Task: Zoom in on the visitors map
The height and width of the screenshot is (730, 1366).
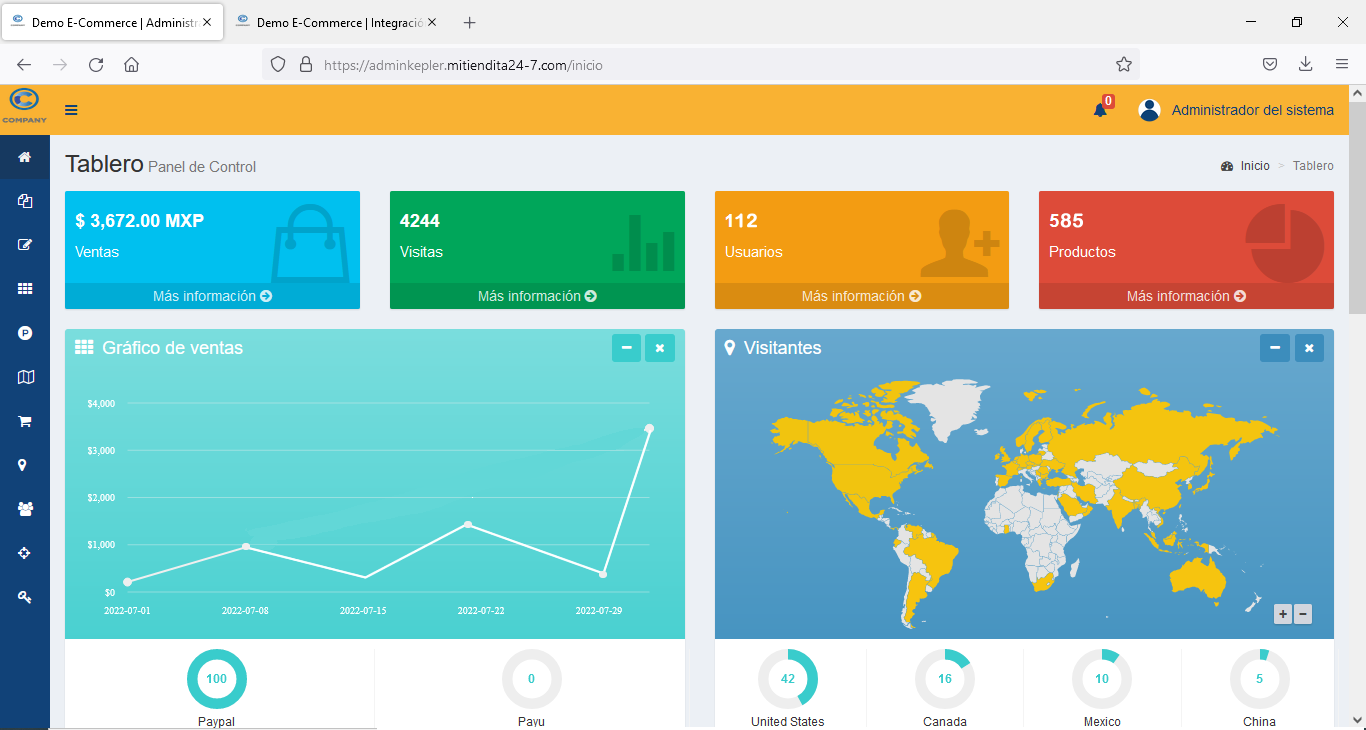Action: point(1282,614)
